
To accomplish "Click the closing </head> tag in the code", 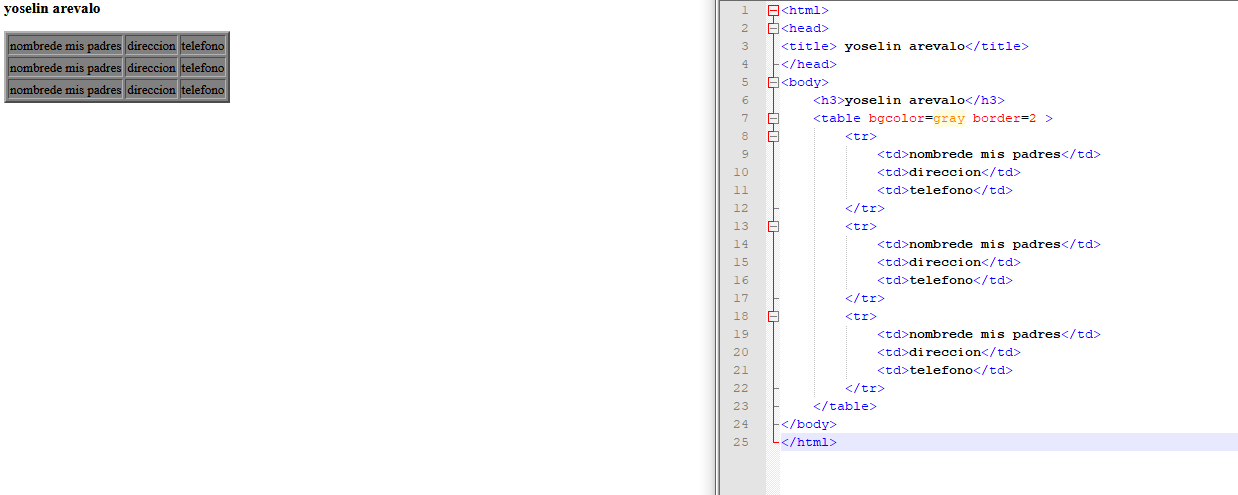I will click(809, 64).
